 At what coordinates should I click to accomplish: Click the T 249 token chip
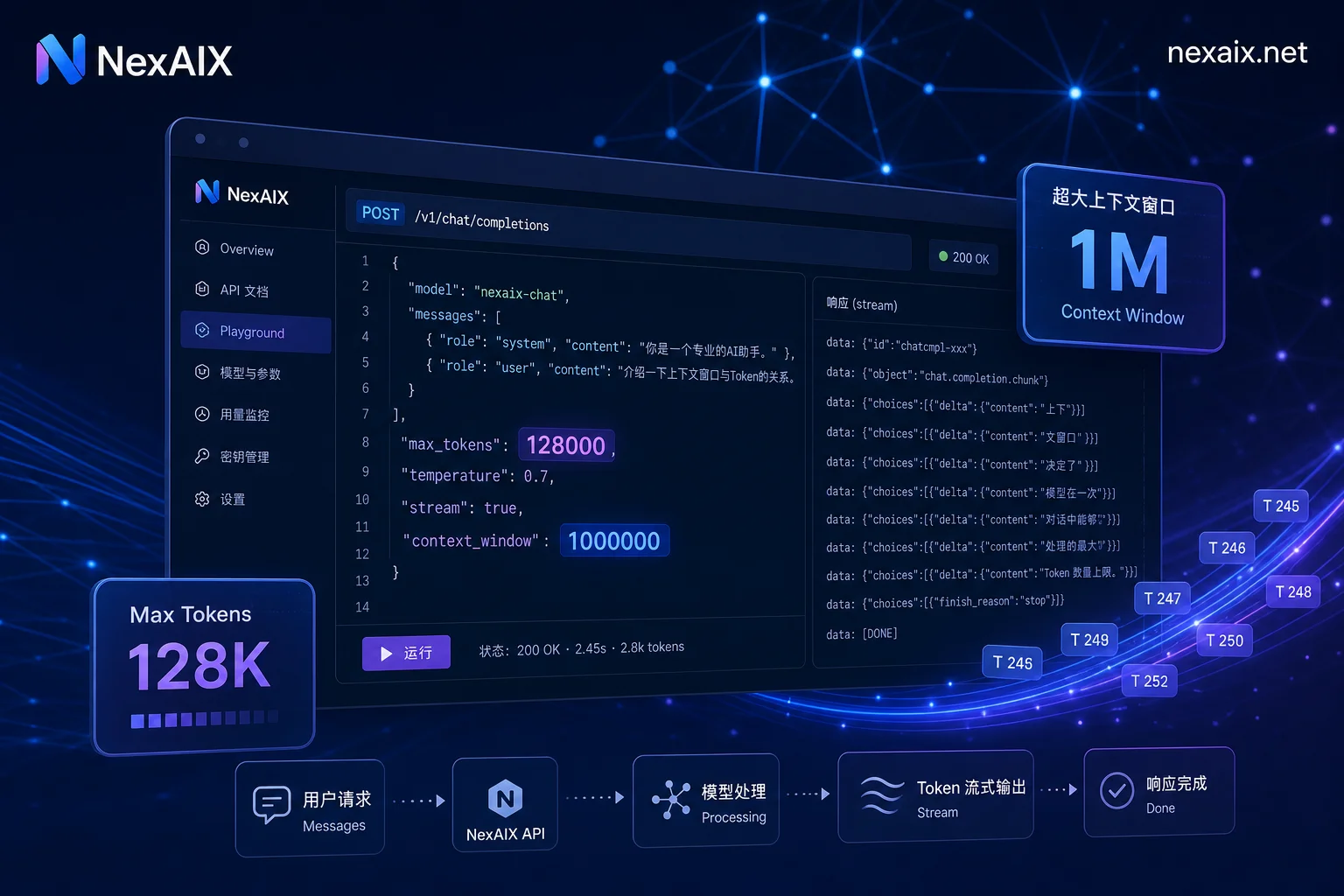[x=1089, y=640]
